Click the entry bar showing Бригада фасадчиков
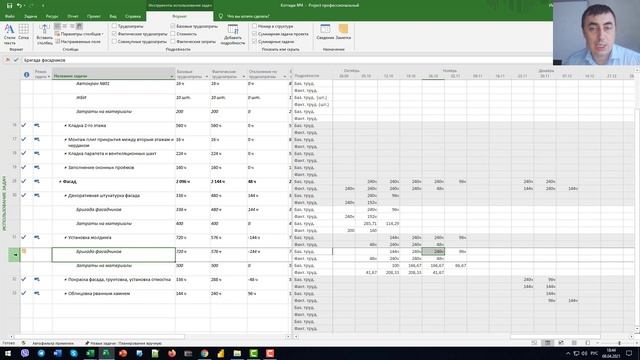640x360 pixels. [286, 60]
